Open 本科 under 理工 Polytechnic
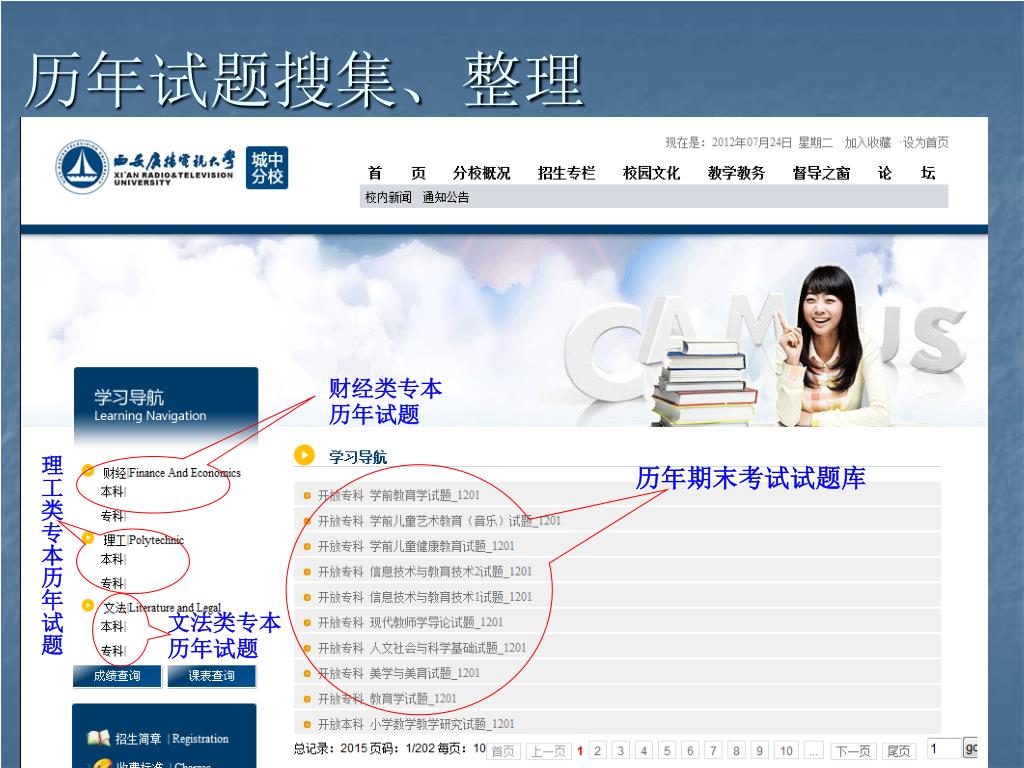Image resolution: width=1024 pixels, height=768 pixels. pos(112,560)
